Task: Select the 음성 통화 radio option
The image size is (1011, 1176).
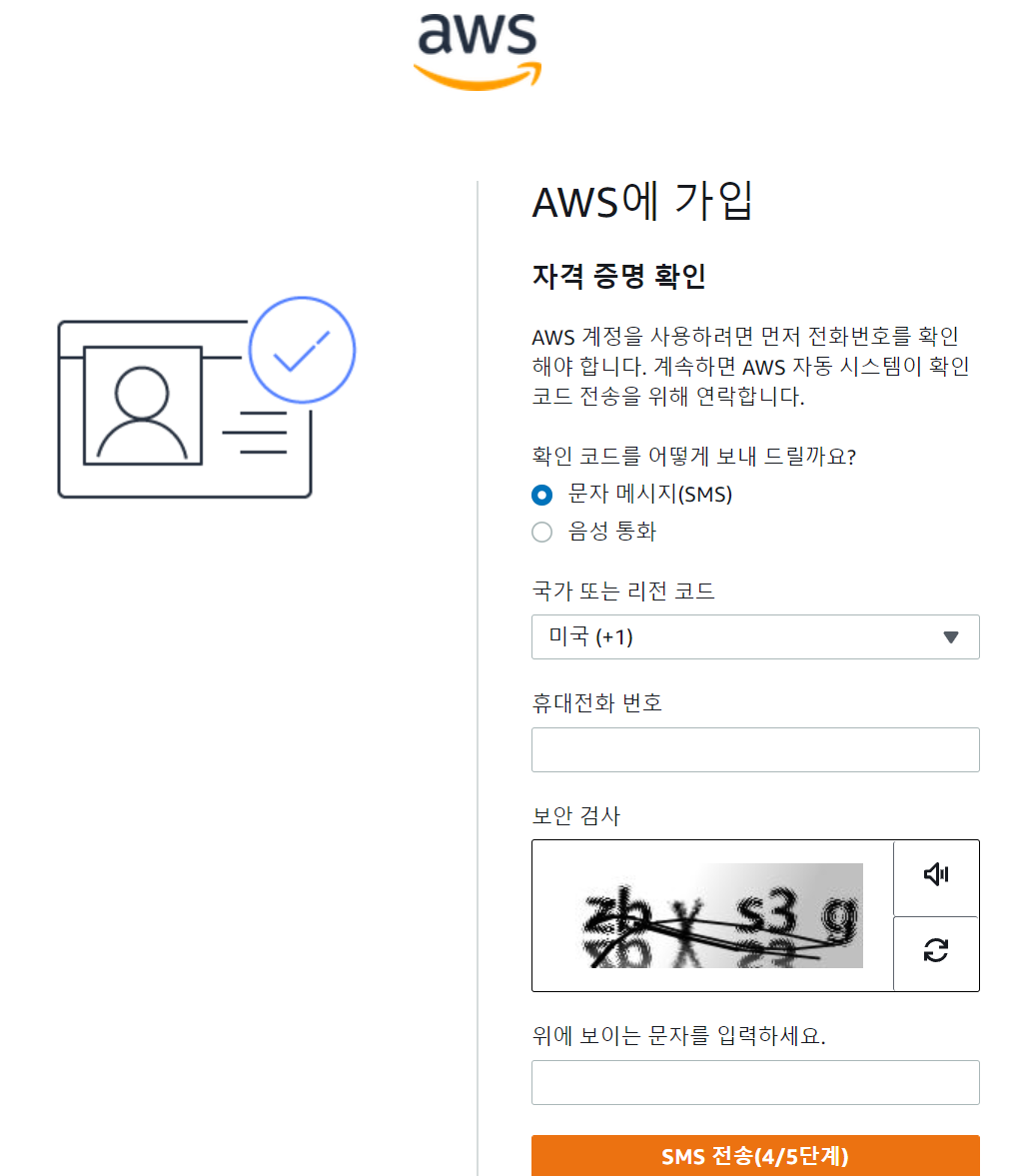Action: (541, 533)
